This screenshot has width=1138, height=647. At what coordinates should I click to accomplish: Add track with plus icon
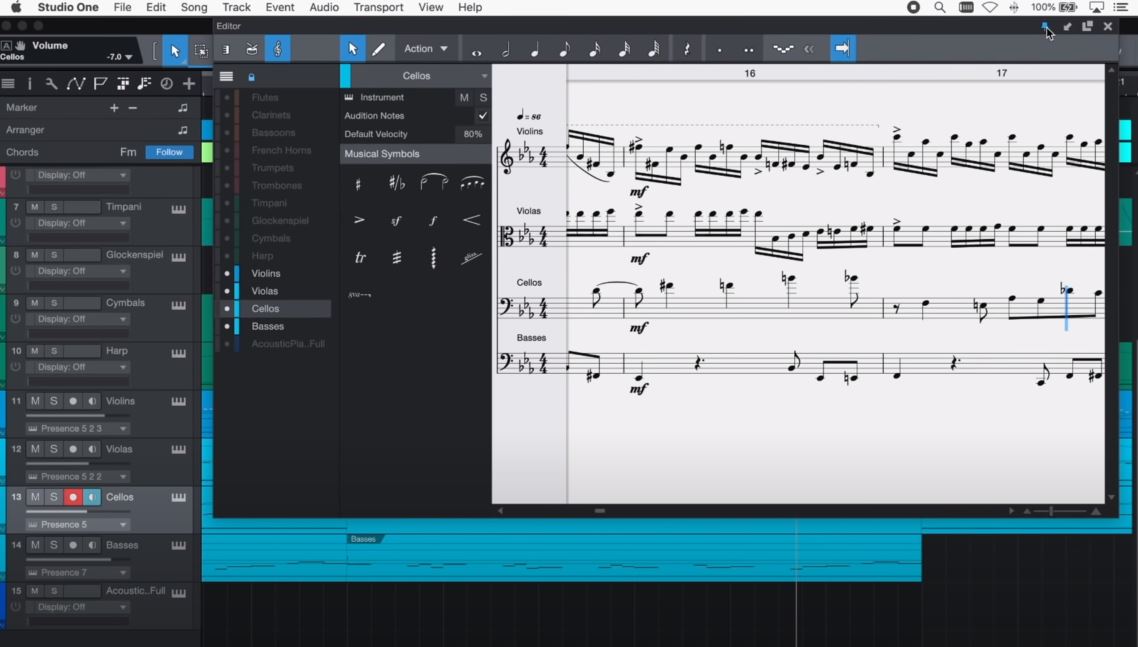(189, 84)
